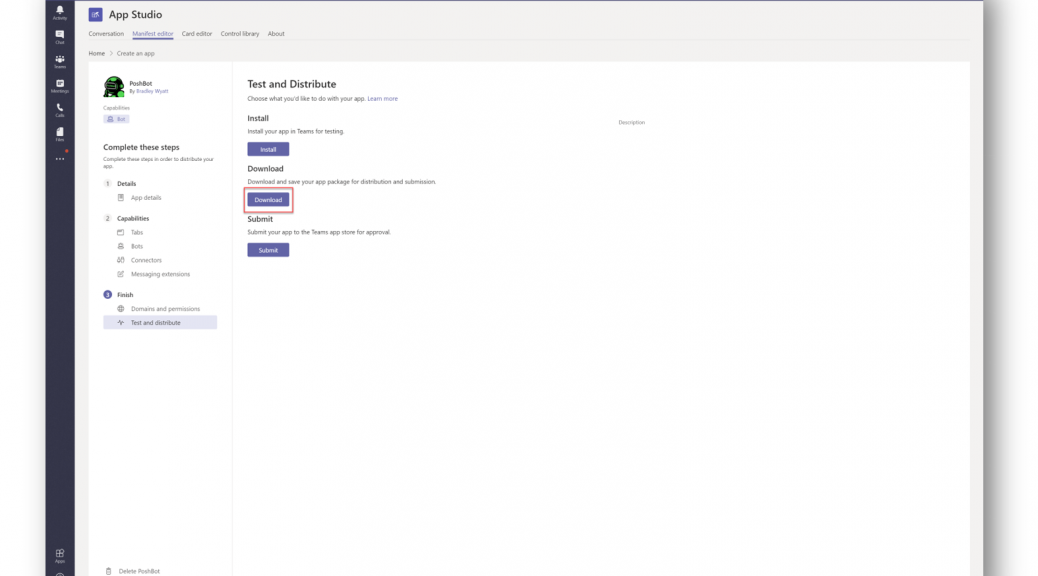
Task: Open Meetings in the Teams sidebar
Action: (x=60, y=86)
